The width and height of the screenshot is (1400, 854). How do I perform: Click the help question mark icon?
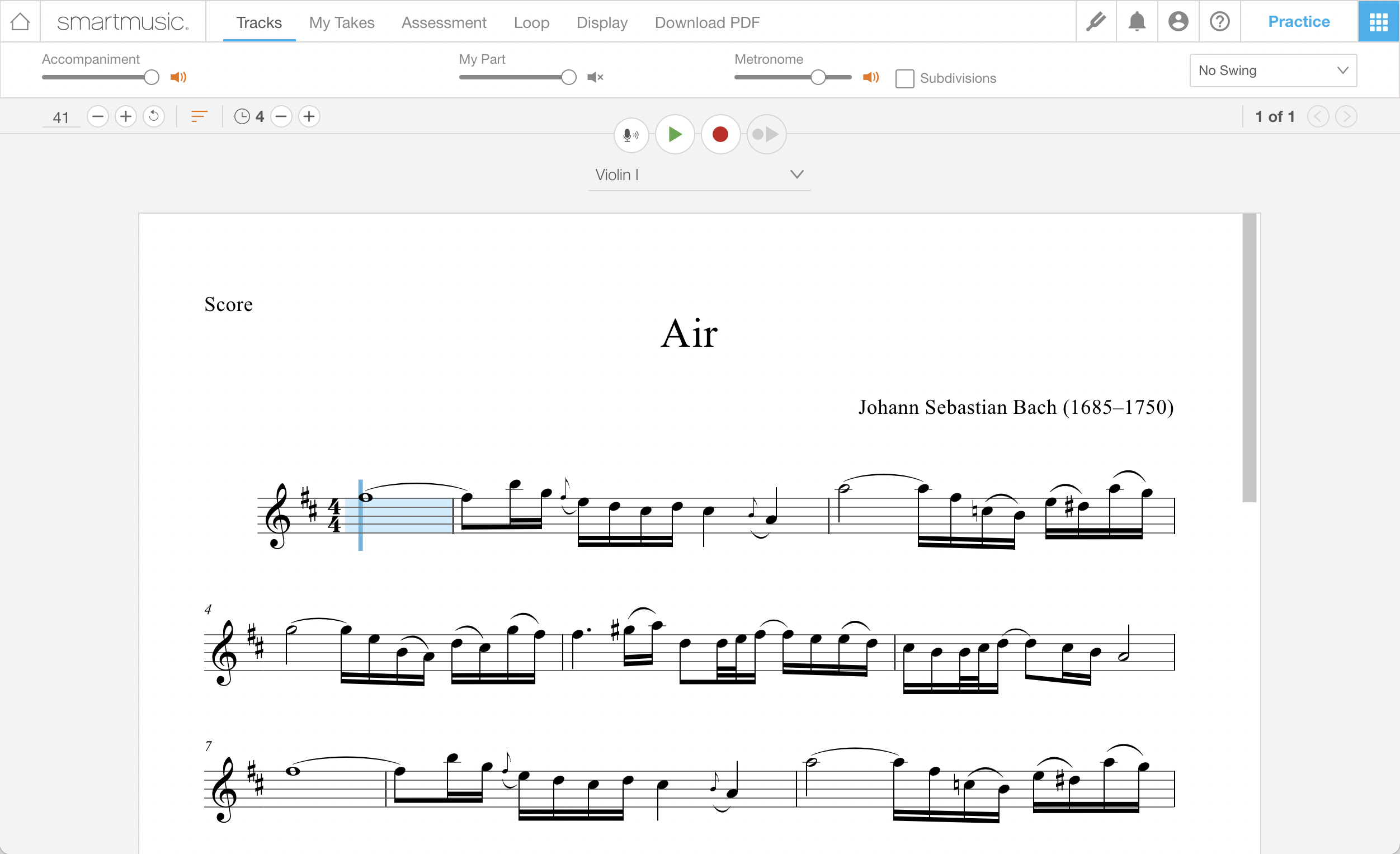pyautogui.click(x=1219, y=21)
